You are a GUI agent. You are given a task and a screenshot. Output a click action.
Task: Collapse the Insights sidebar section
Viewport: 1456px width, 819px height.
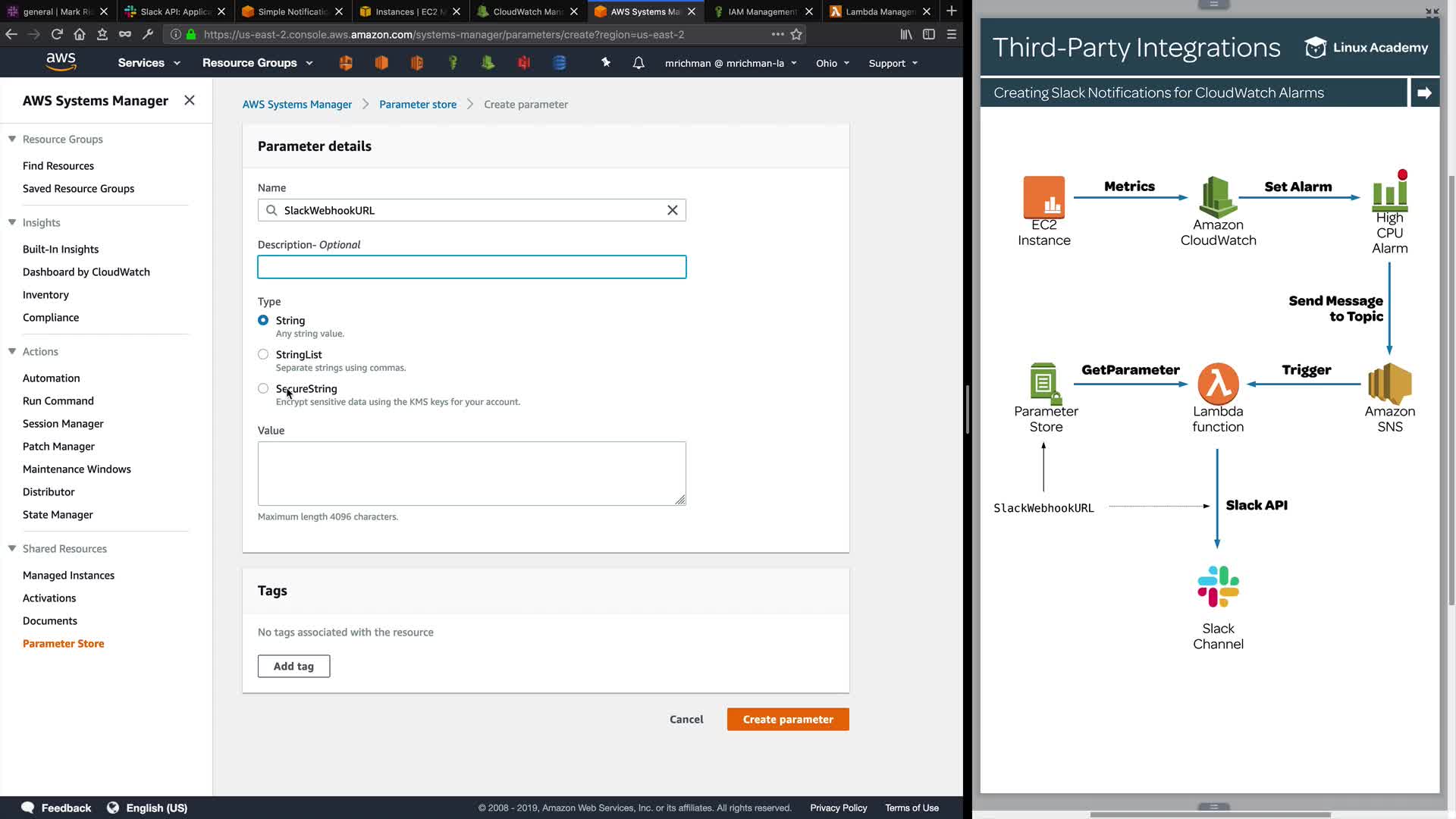point(12,222)
